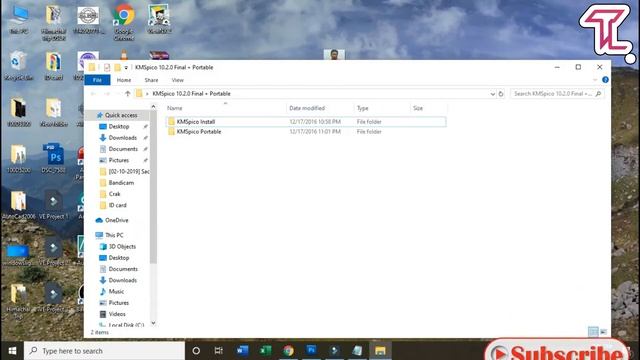This screenshot has height=360, width=640.
Task: Switch to Details view layout icon
Action: coord(593,331)
